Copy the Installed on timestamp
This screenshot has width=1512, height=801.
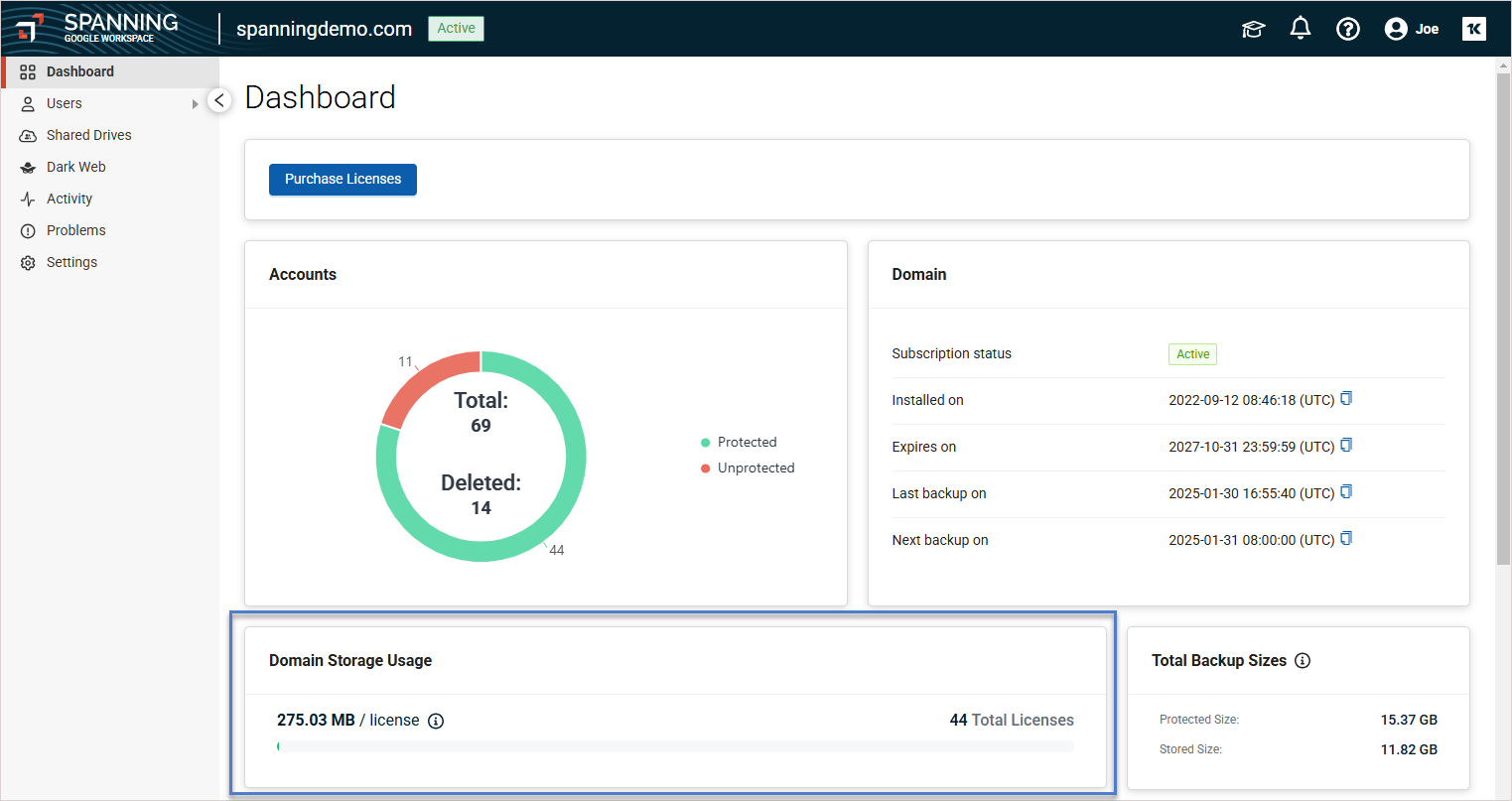coord(1346,399)
